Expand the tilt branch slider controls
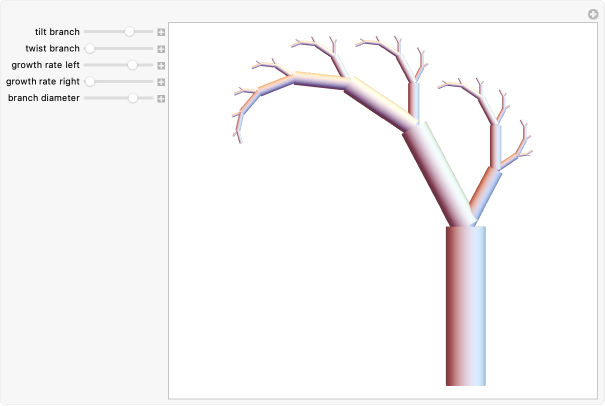This screenshot has width=605, height=406. click(161, 32)
